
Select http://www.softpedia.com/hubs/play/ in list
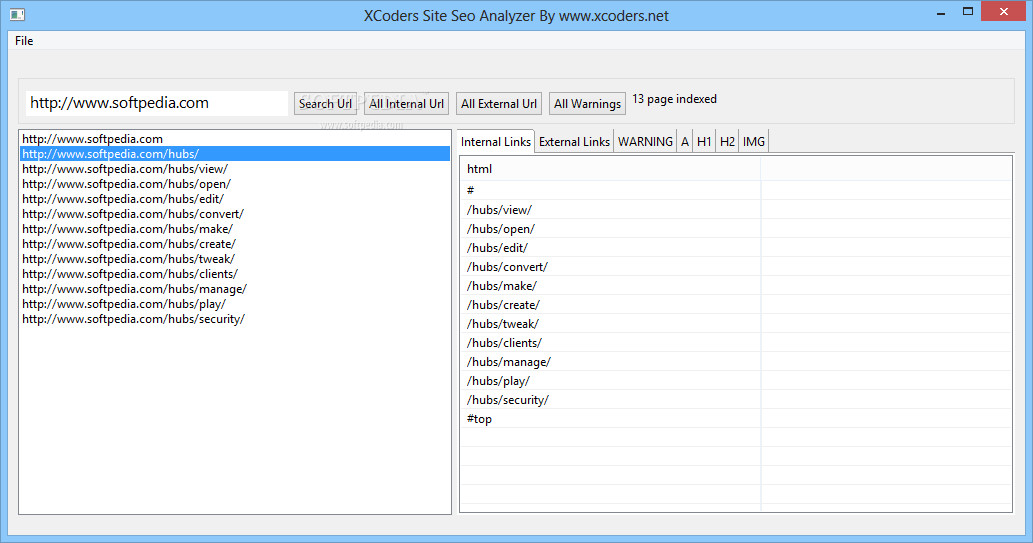point(235,304)
